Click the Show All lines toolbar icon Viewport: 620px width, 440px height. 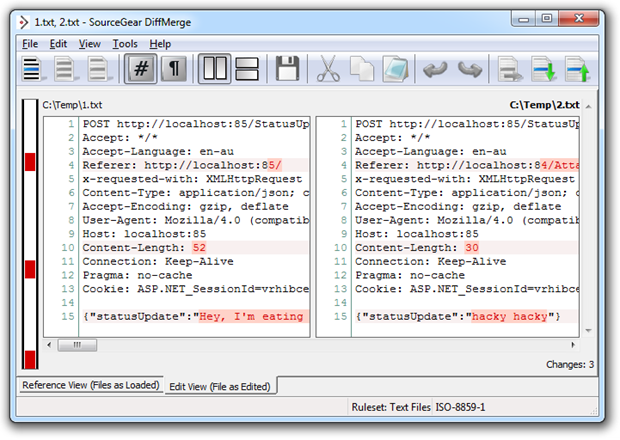coord(32,69)
